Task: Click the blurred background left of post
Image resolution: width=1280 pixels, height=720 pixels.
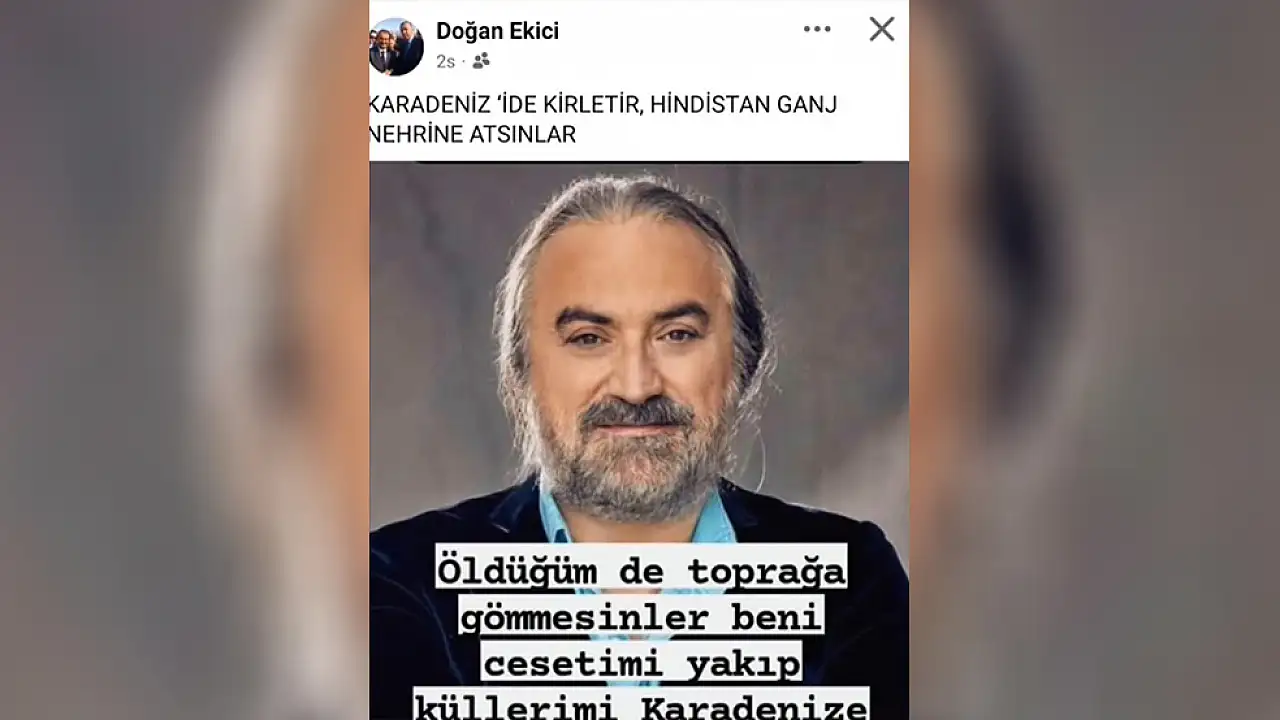Action: 184,360
